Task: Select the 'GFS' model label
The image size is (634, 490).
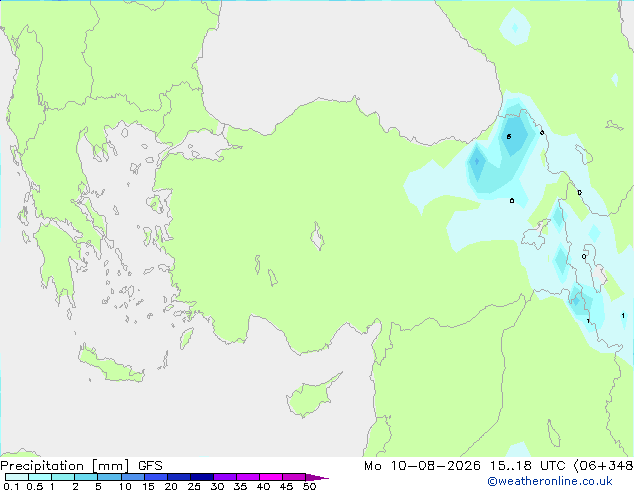Action: pyautogui.click(x=150, y=466)
